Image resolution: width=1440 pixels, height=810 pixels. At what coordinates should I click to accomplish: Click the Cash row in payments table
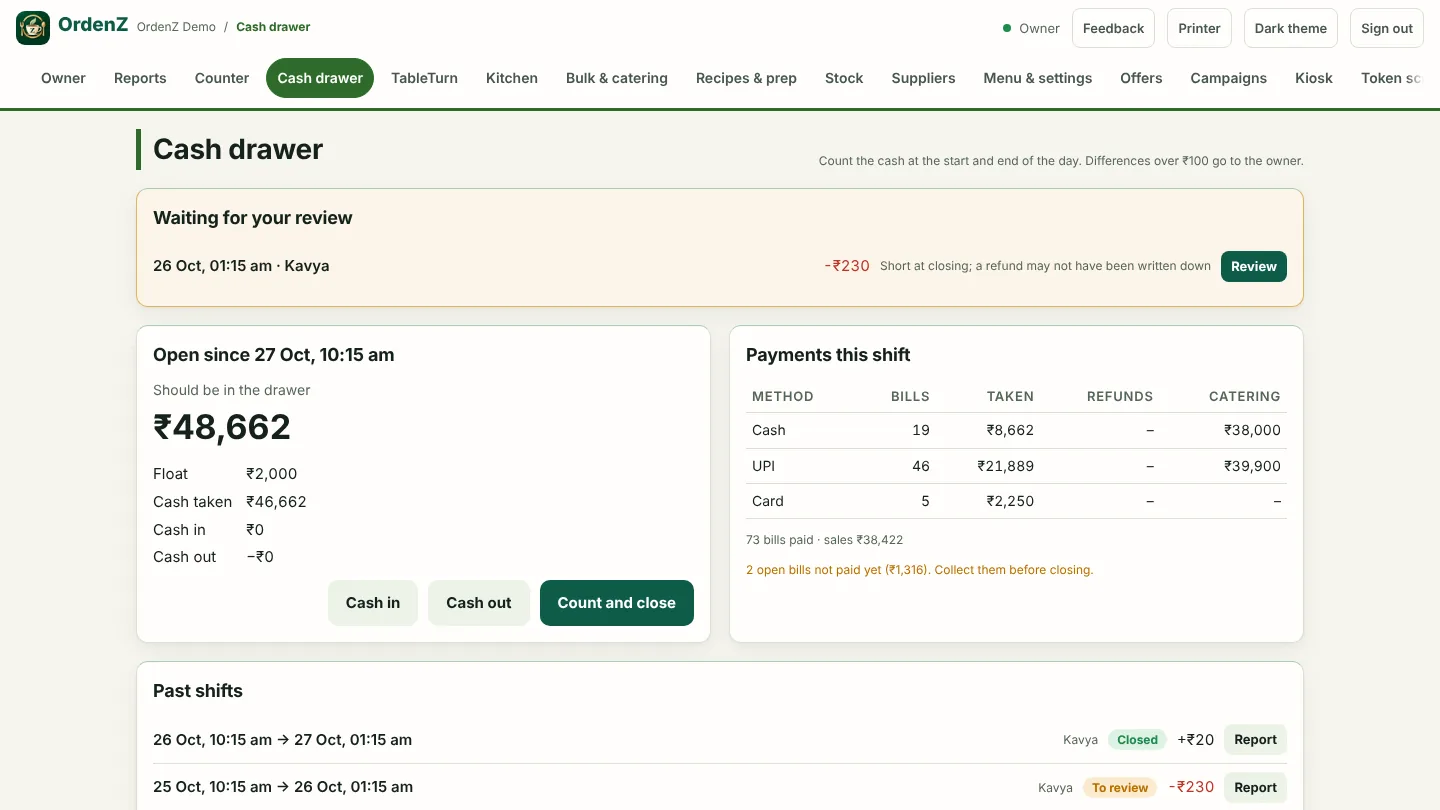tap(1016, 430)
